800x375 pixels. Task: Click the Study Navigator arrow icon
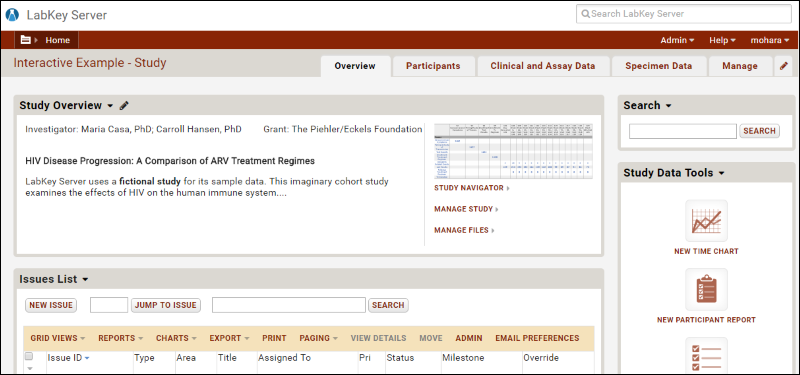[508, 188]
